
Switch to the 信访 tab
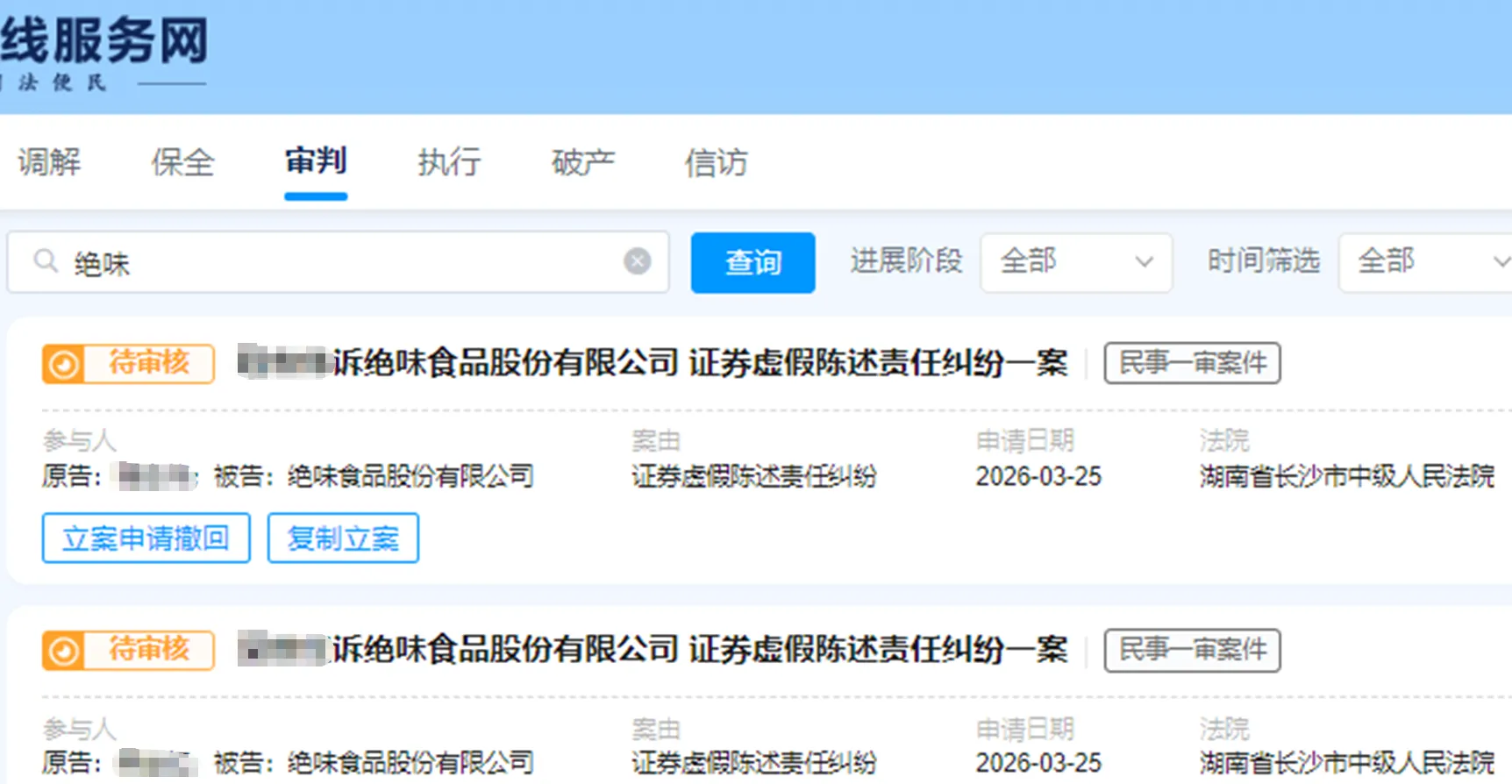coord(717,162)
